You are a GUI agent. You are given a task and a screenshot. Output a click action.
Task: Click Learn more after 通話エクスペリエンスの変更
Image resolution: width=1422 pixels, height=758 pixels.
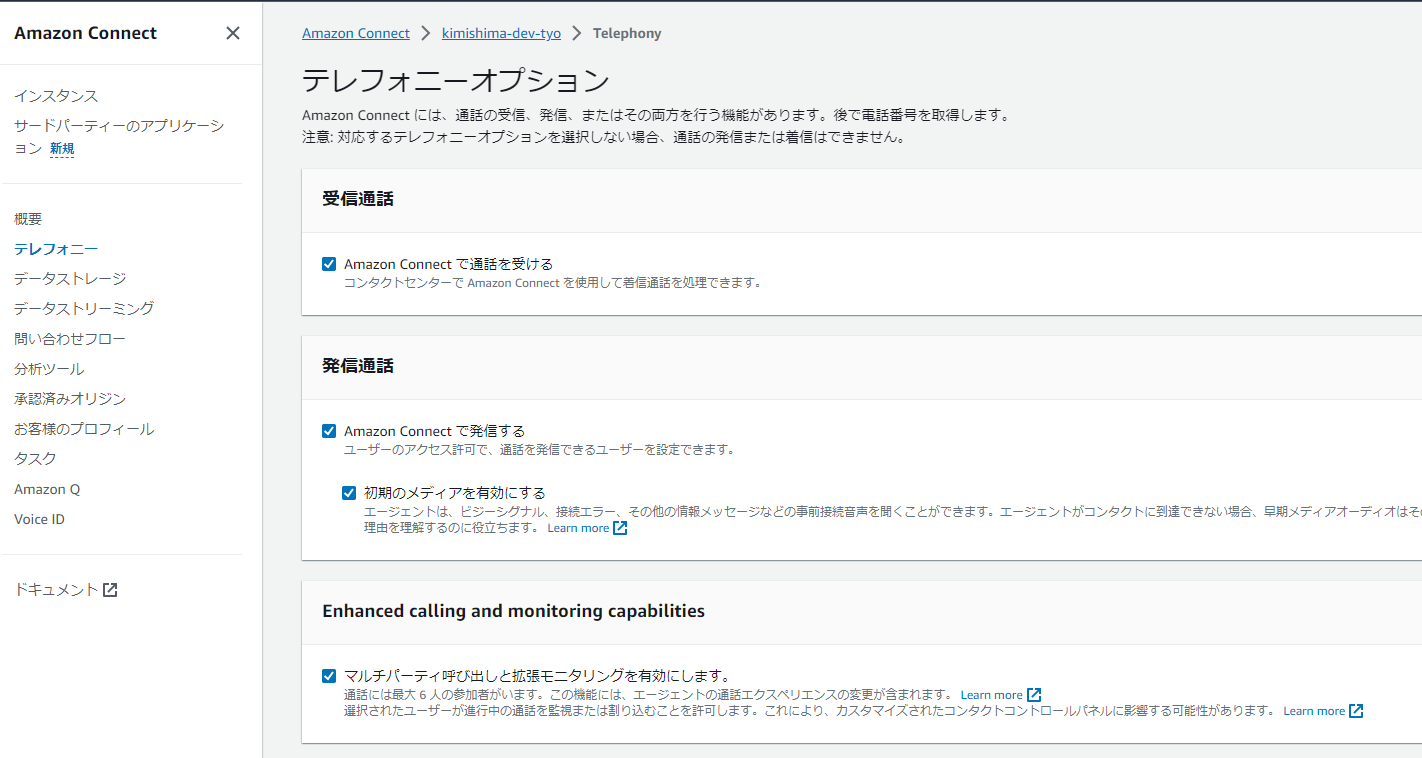992,695
